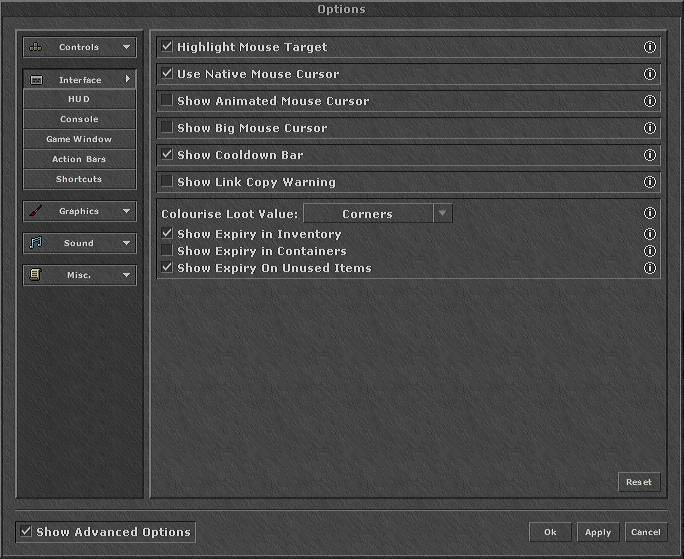Enable Show Animated Mouse Cursor
The image size is (684, 559).
[167, 100]
